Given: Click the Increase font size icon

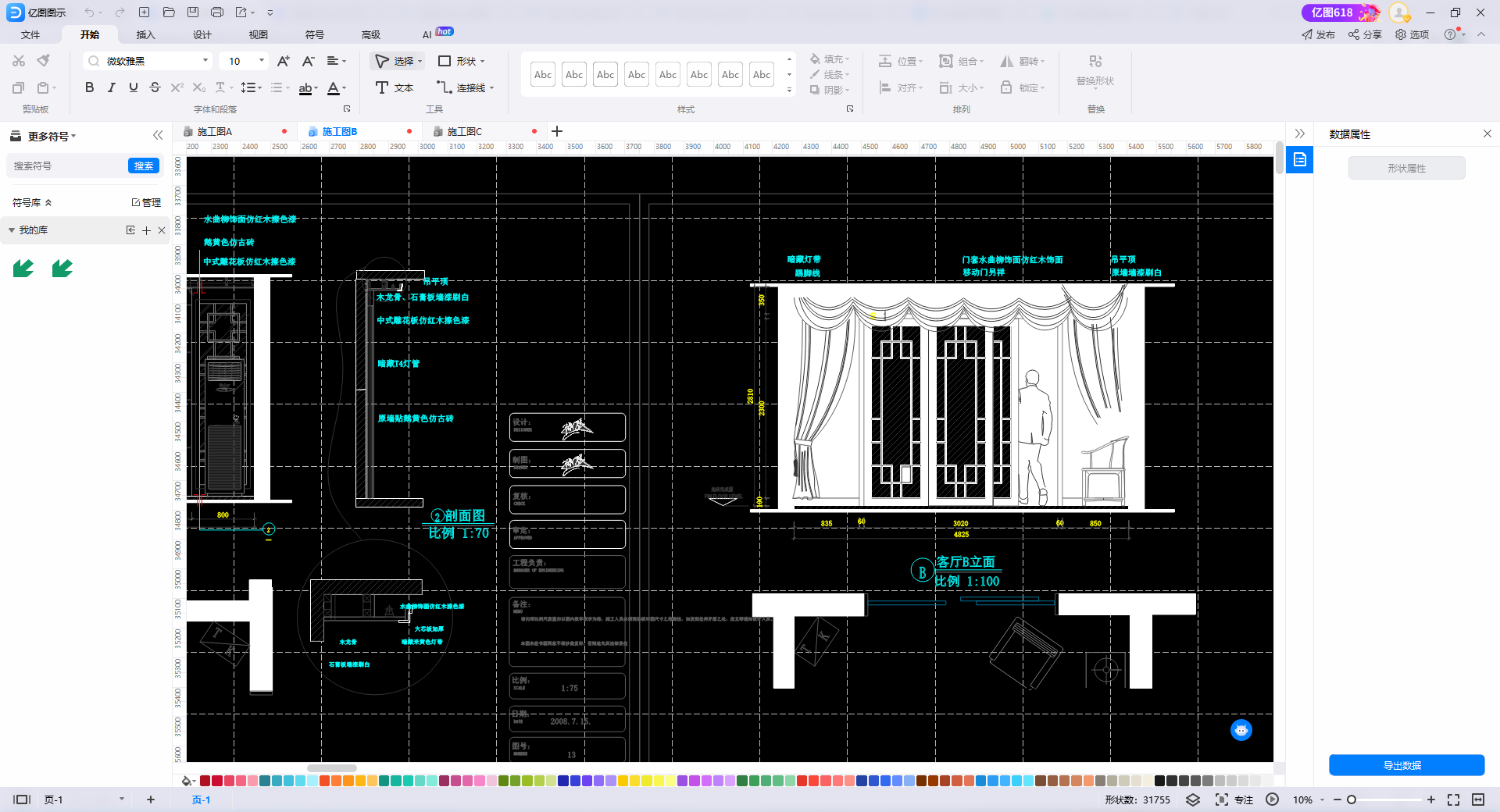Looking at the screenshot, I should [x=284, y=61].
